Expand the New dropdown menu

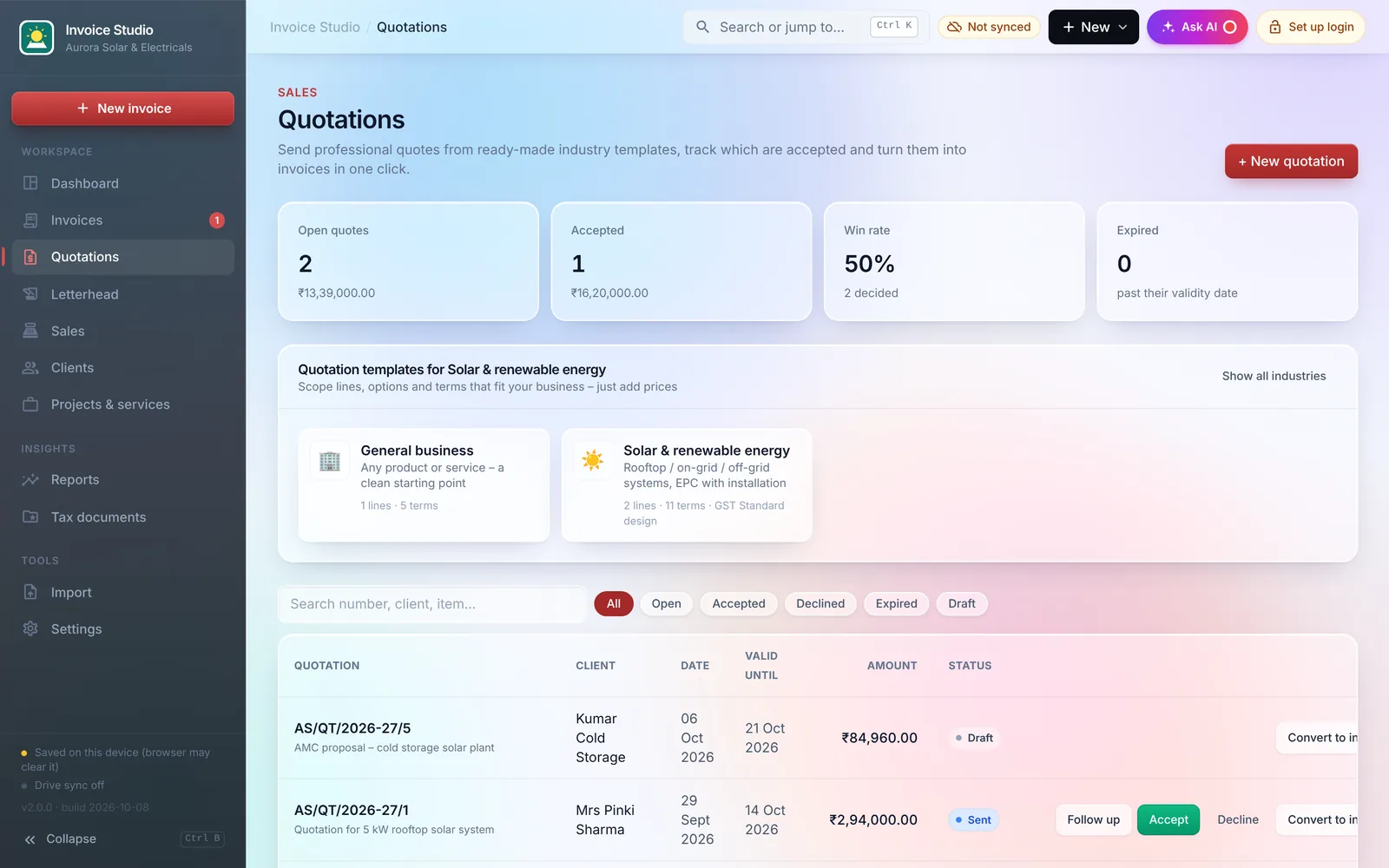point(1093,27)
